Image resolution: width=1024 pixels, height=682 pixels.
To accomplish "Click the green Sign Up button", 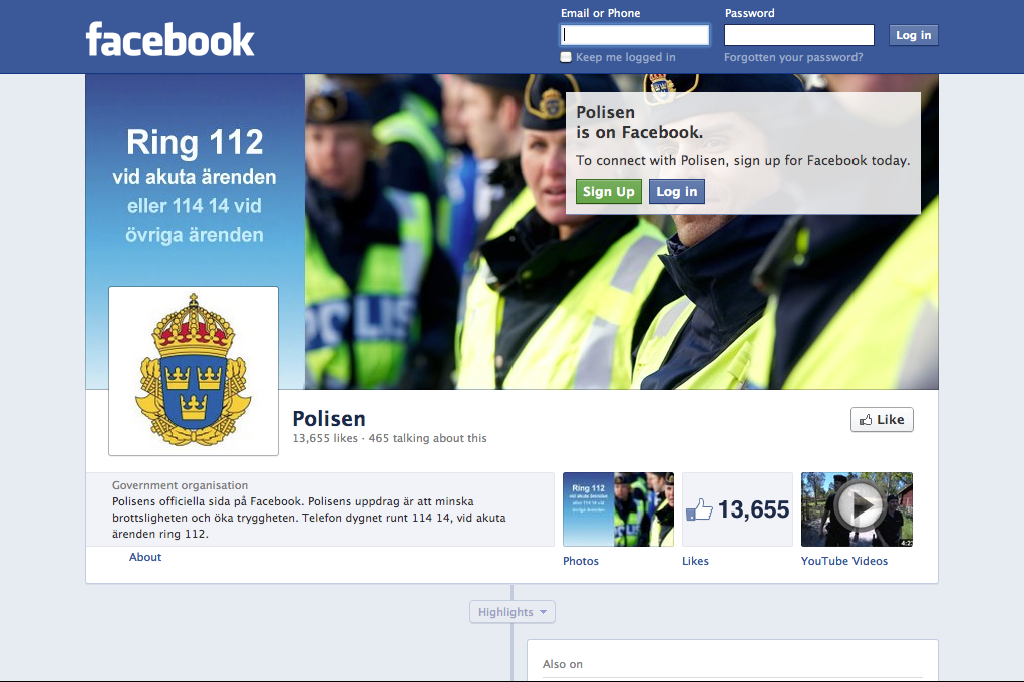I will [609, 191].
